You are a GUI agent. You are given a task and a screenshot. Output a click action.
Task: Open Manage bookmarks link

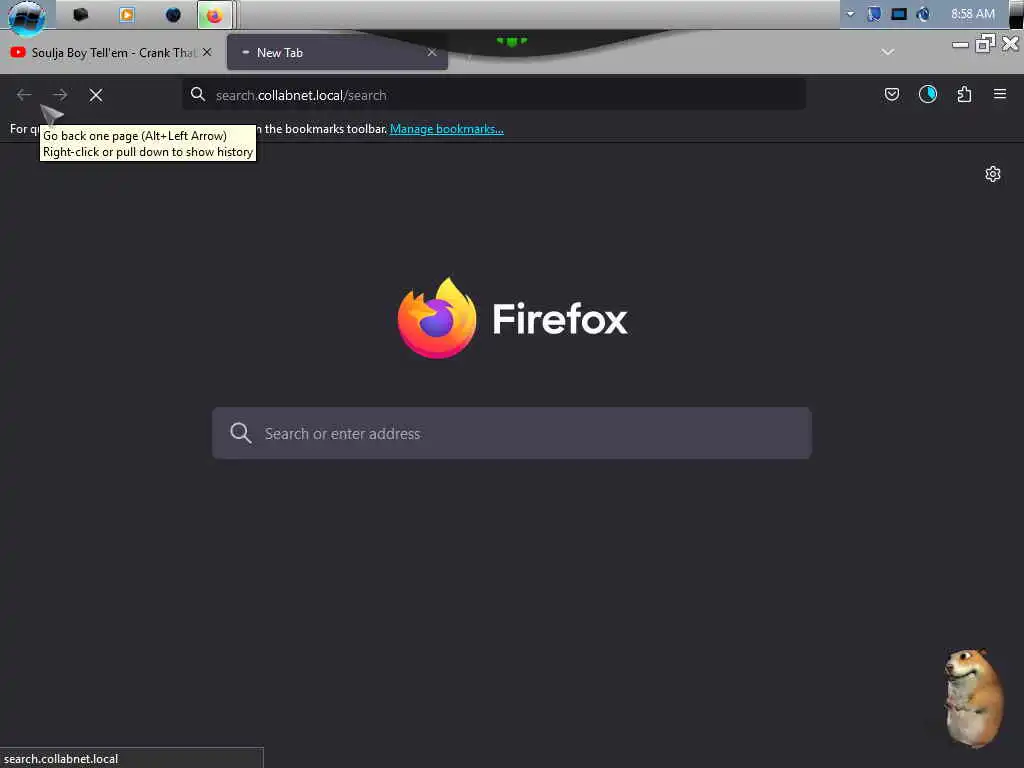point(447,129)
